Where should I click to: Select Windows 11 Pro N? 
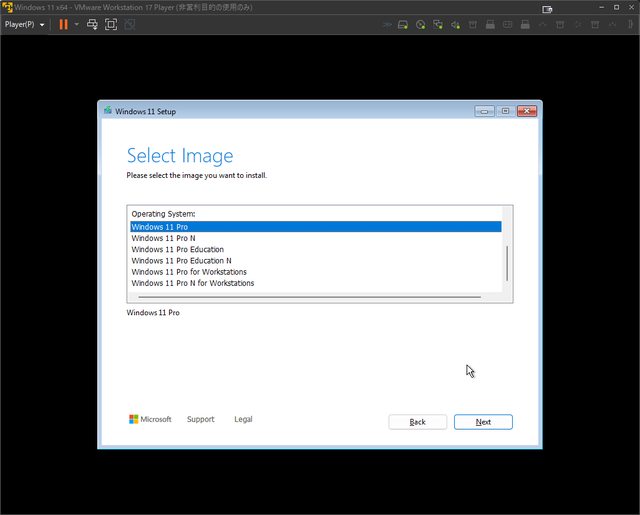click(164, 238)
